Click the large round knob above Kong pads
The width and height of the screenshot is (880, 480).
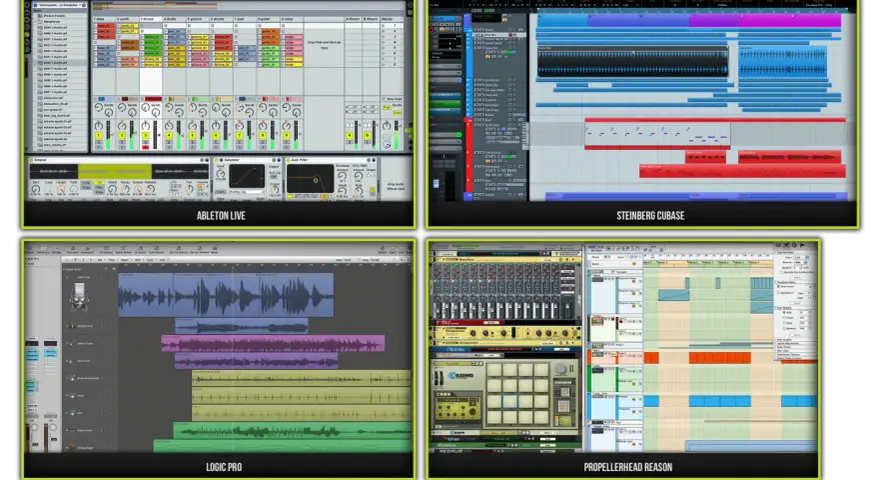[561, 369]
